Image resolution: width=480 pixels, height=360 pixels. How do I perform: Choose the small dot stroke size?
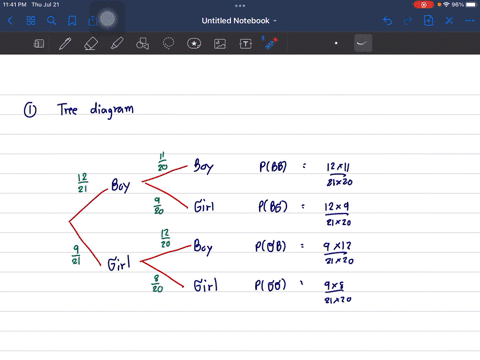point(336,43)
